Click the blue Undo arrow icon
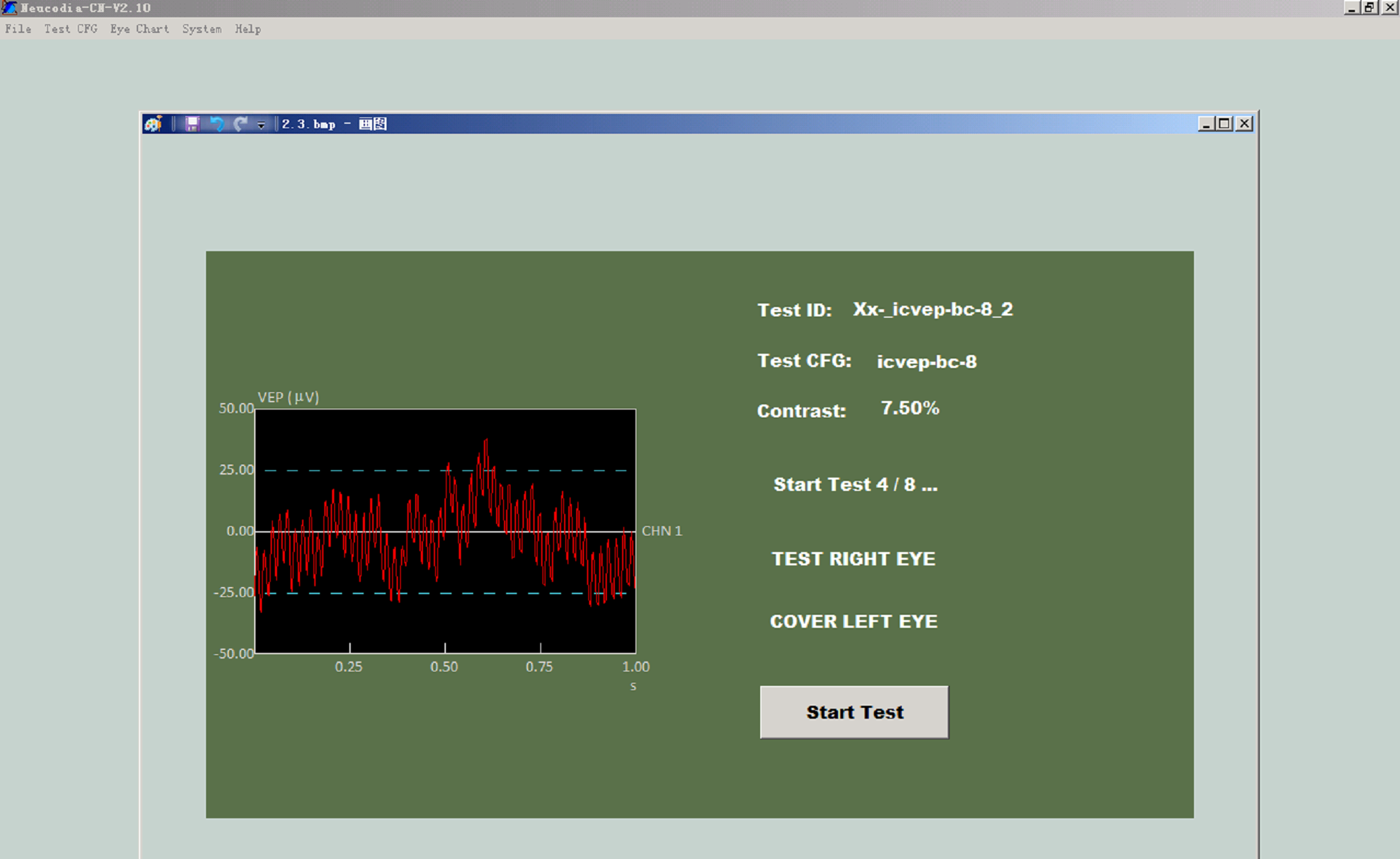Image resolution: width=1400 pixels, height=859 pixels. 216,124
